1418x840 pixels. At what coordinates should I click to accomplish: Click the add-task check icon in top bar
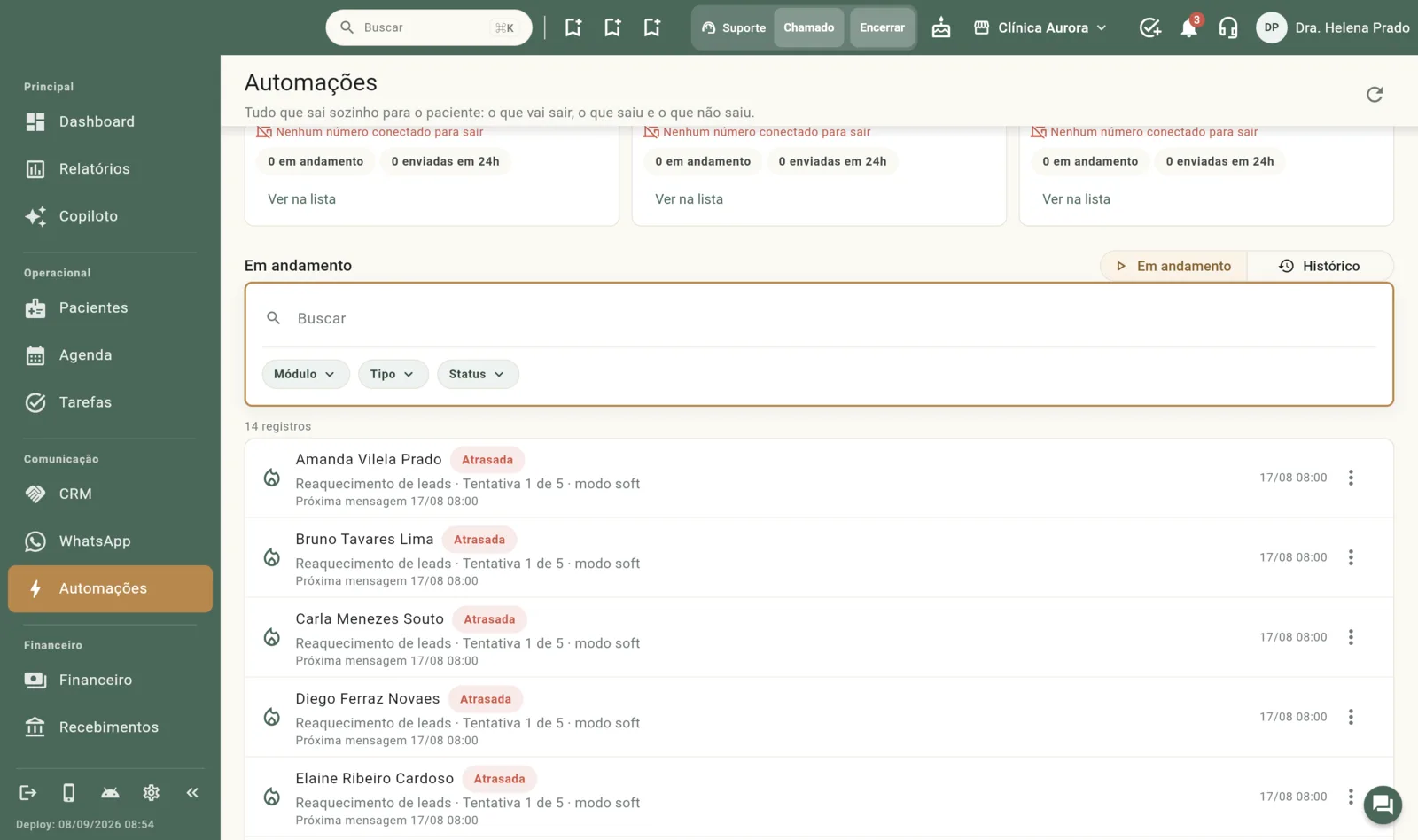click(1149, 27)
